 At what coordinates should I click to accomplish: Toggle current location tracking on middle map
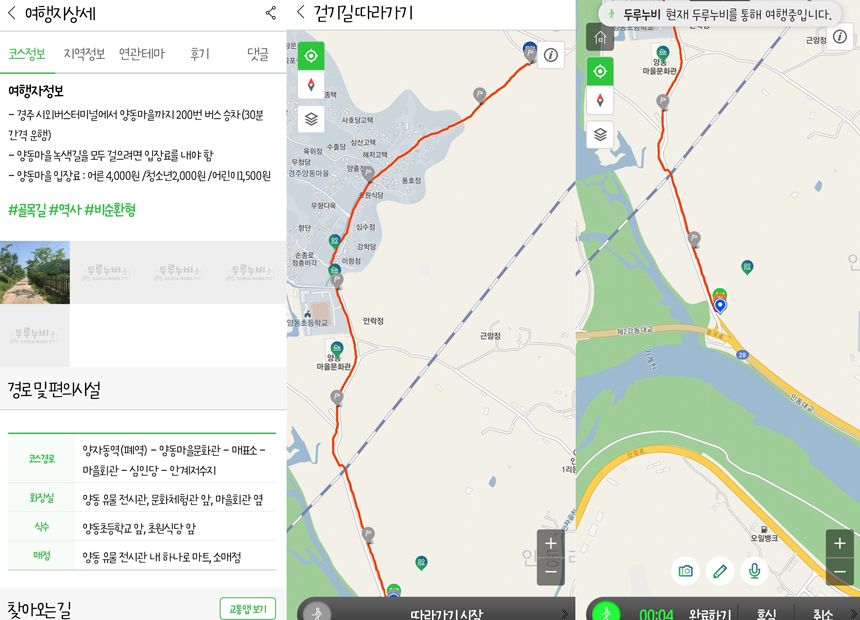[311, 56]
